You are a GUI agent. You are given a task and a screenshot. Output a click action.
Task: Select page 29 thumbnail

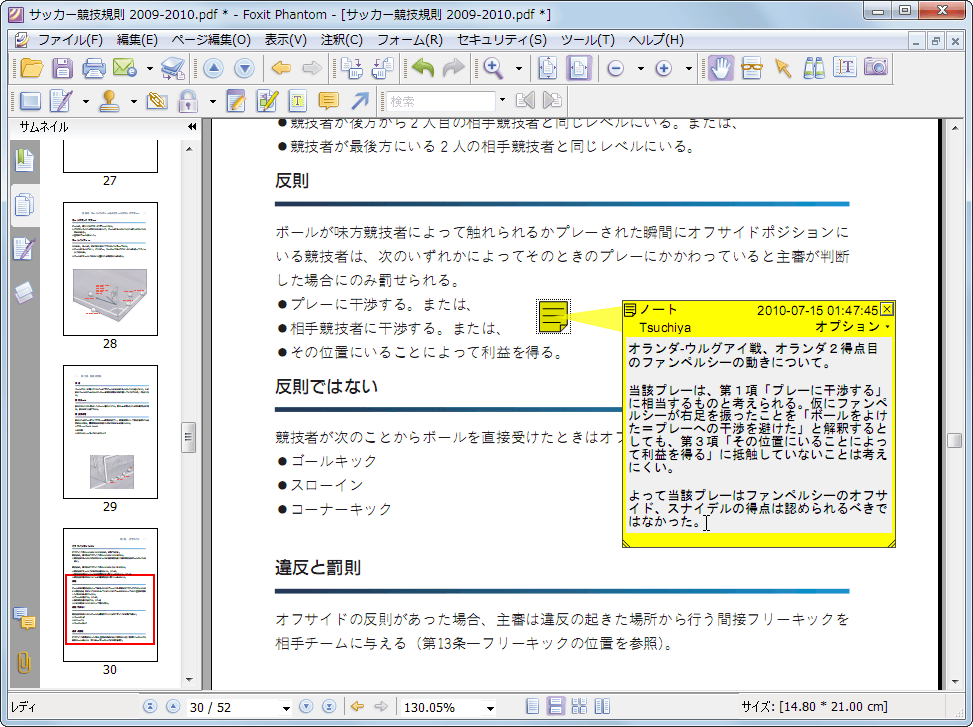point(110,432)
